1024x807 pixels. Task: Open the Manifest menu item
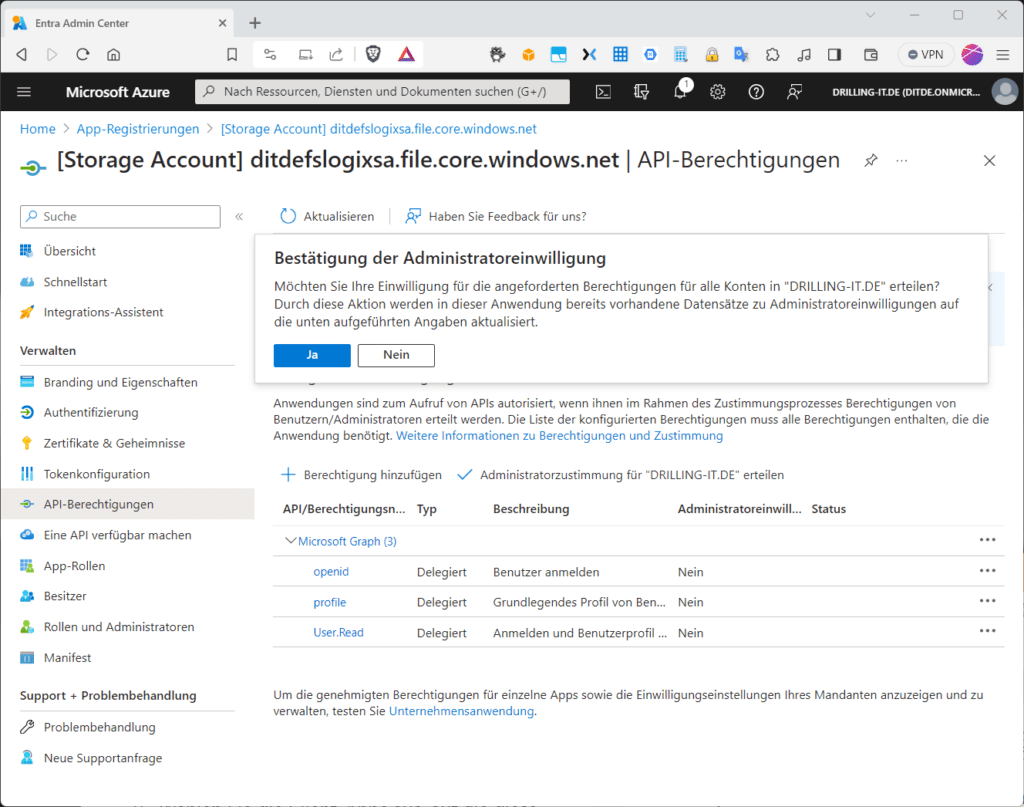coord(67,657)
